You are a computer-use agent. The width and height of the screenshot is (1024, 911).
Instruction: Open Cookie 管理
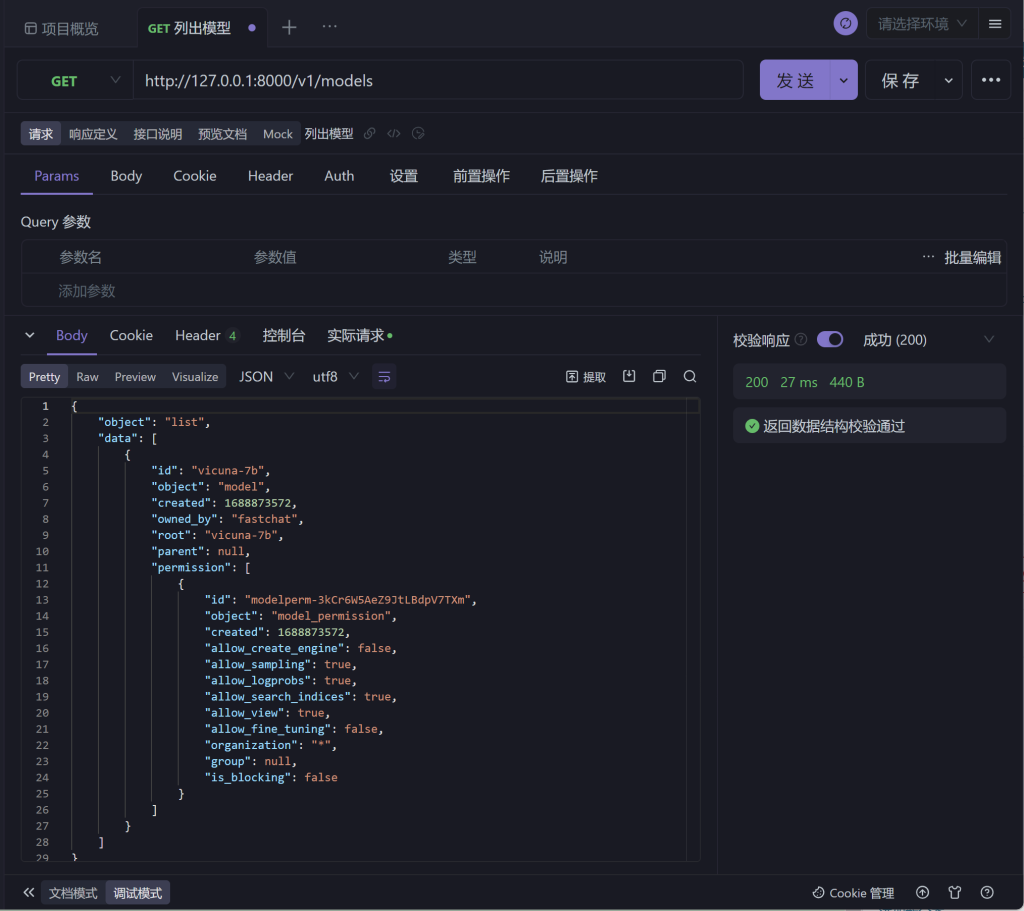point(853,893)
